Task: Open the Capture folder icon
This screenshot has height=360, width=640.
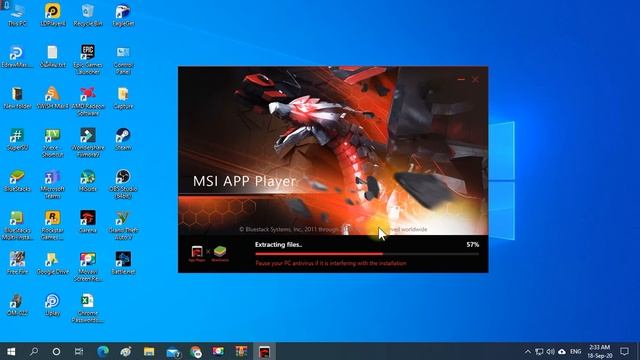Action: pos(123,98)
